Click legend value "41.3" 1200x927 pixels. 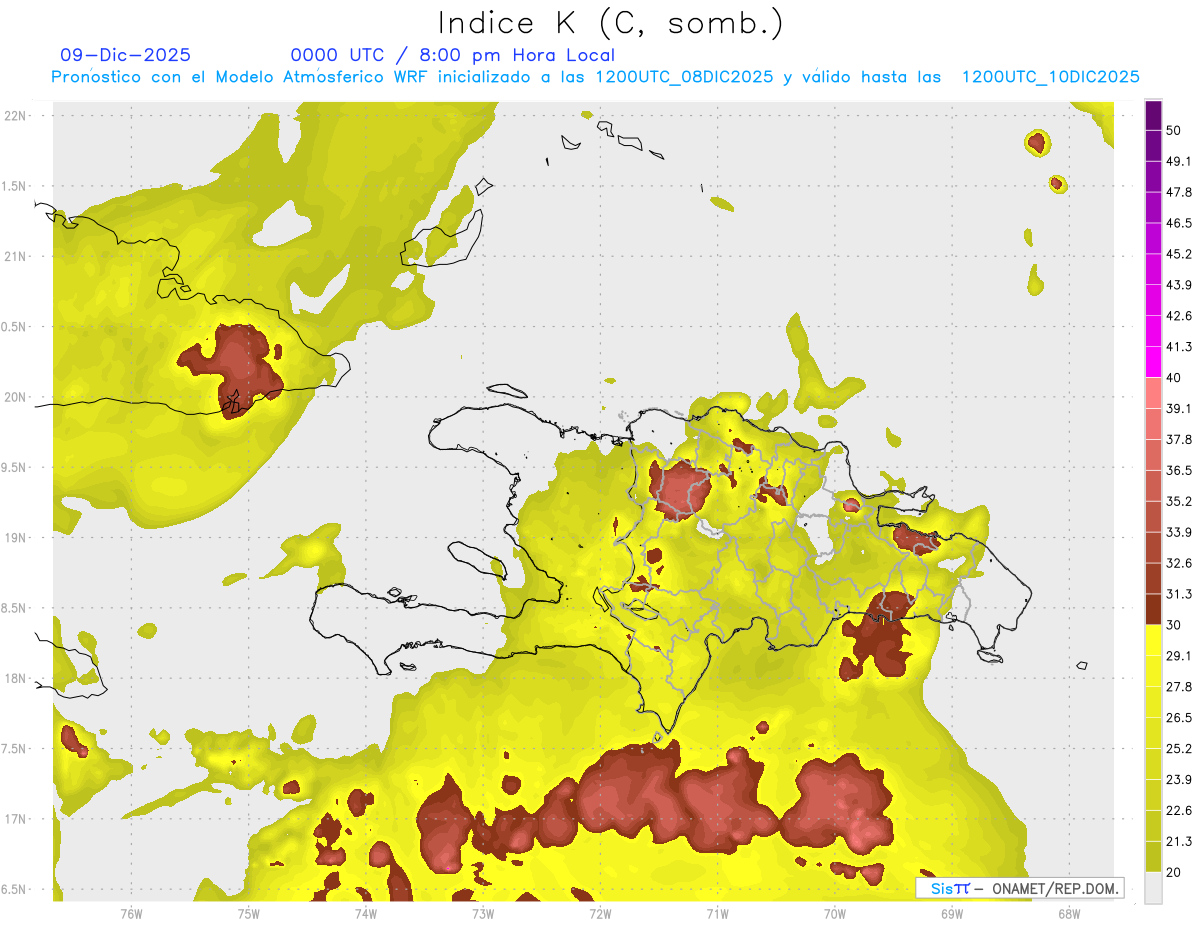tap(1179, 347)
